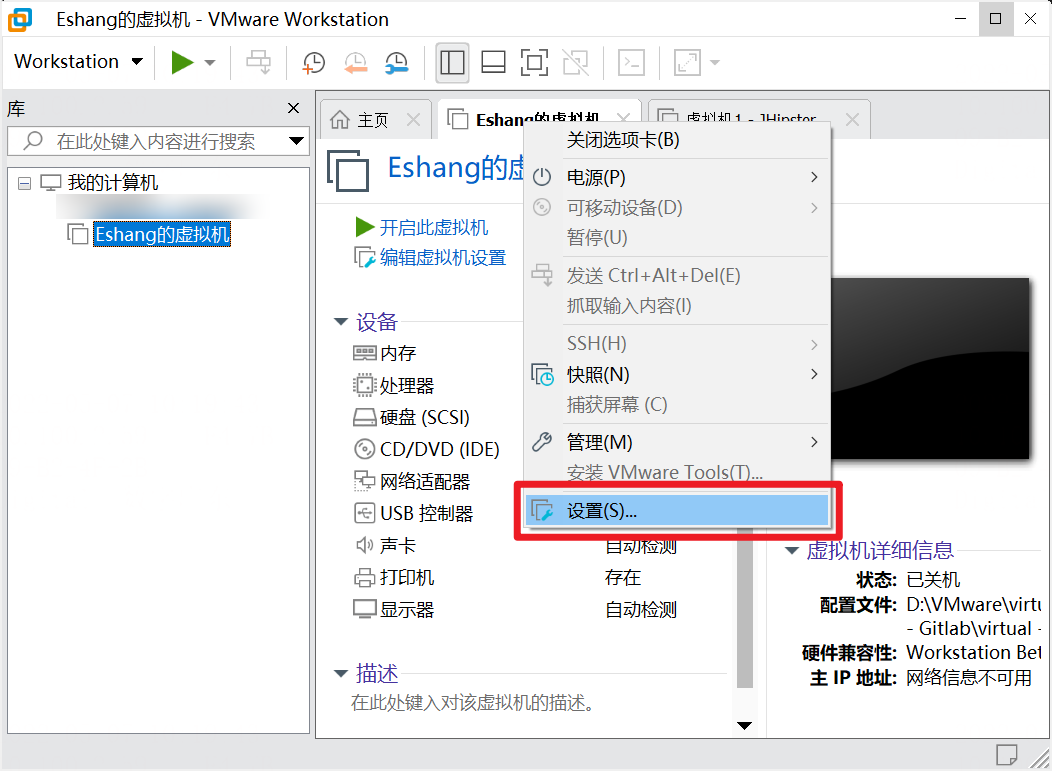Viewport: 1052px width, 771px height.
Task: Click the Unity mode toolbar icon
Action: (x=576, y=62)
